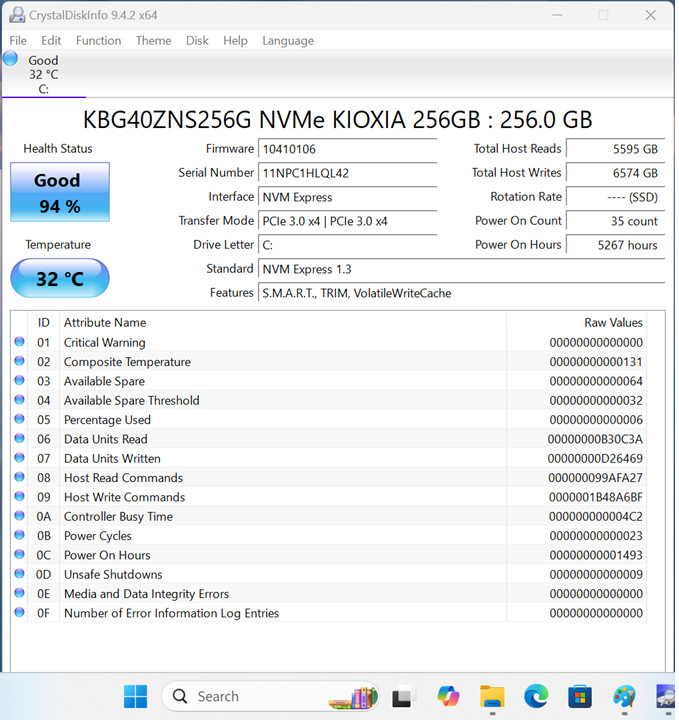
Task: Click the status dot for Available Spare row 03
Action: (x=19, y=380)
